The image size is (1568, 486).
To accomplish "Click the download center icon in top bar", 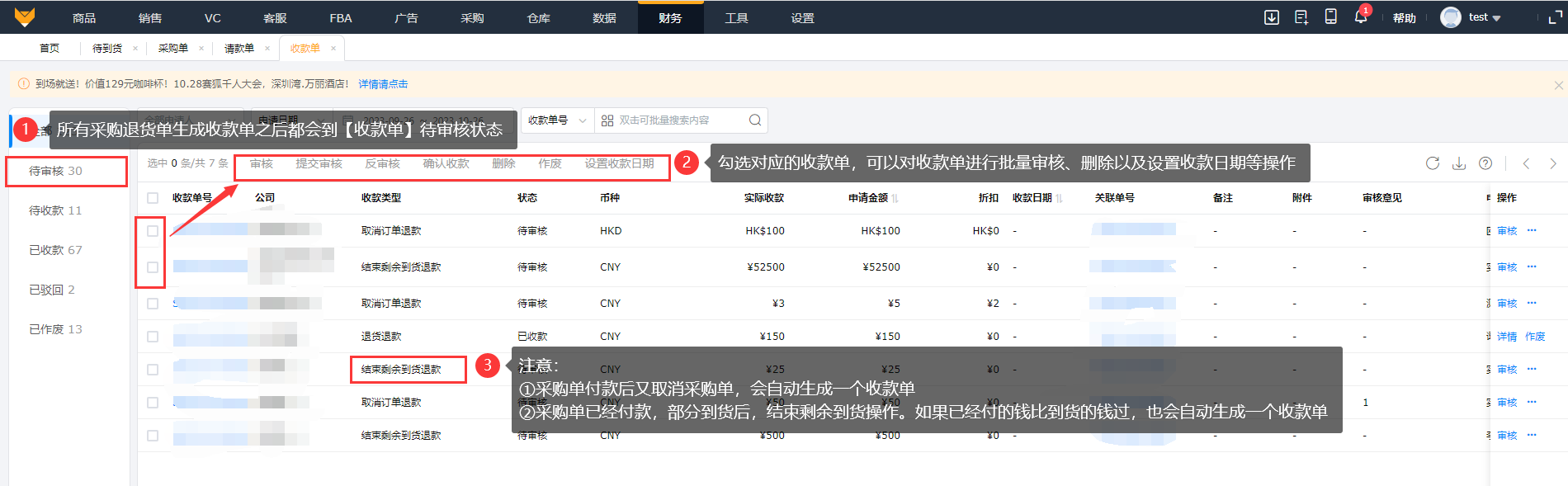I will point(1272,17).
